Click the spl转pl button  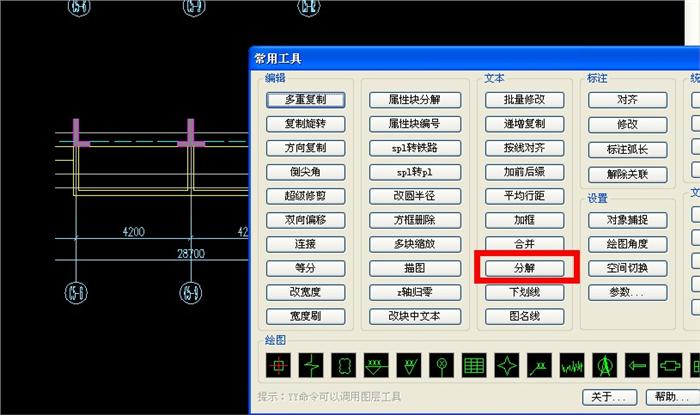click(415, 172)
